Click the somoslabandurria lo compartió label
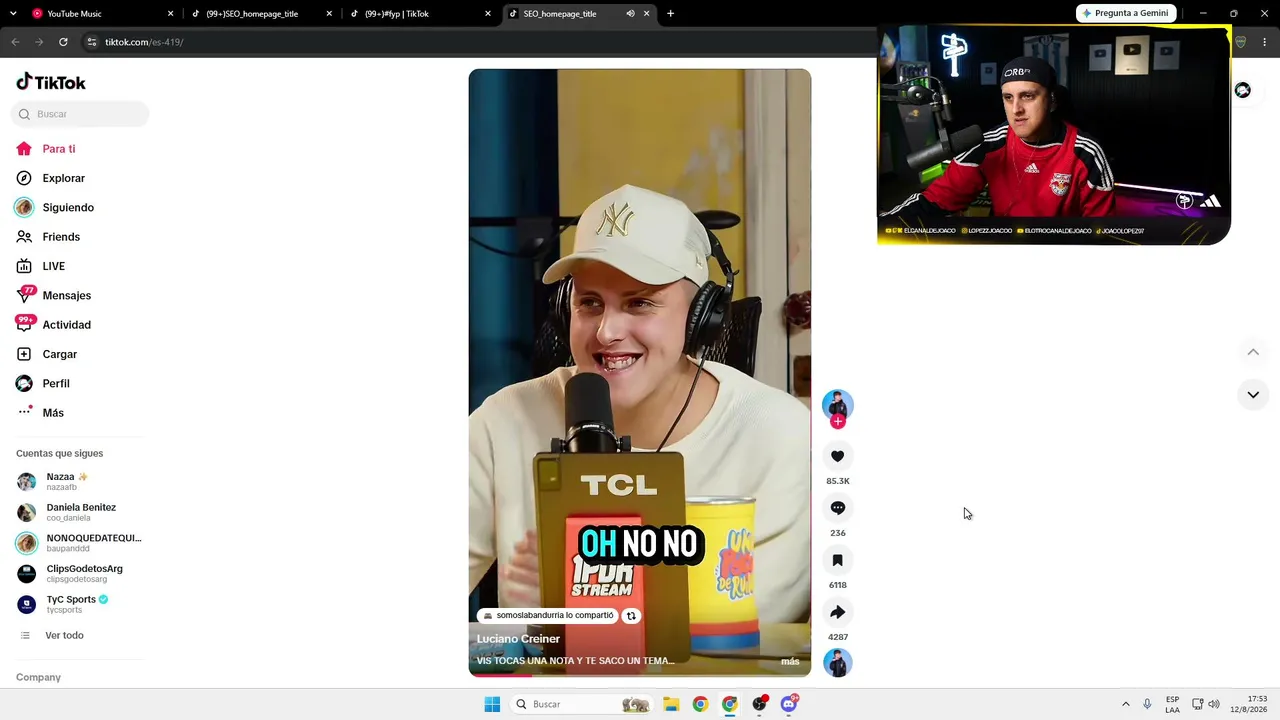1280x720 pixels. [x=547, y=616]
